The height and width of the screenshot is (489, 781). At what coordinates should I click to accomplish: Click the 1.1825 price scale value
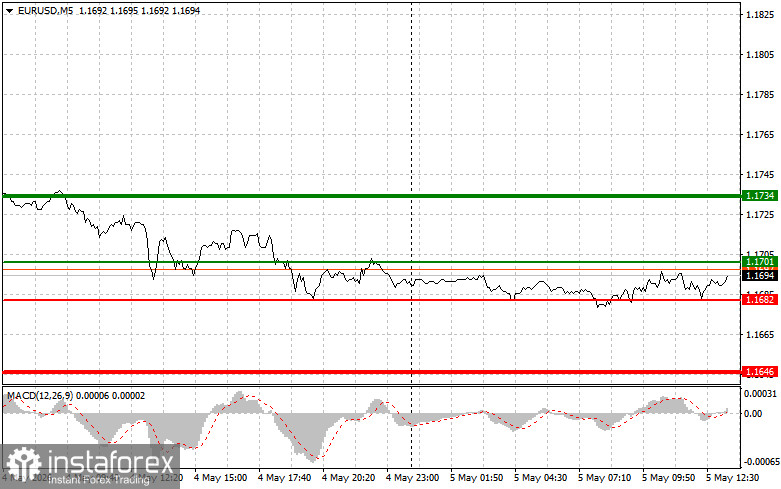pyautogui.click(x=760, y=15)
